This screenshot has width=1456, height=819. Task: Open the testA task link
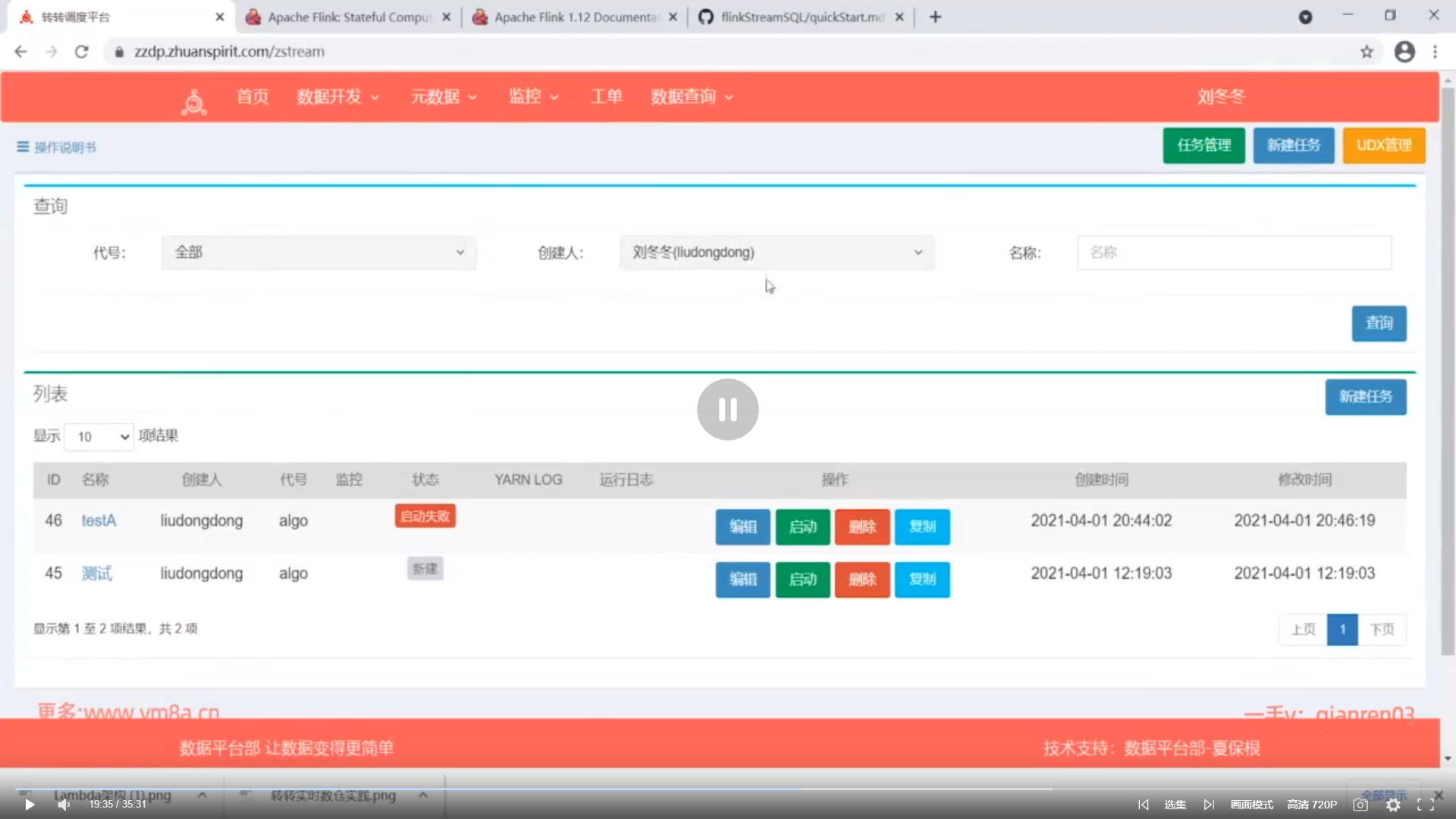pyautogui.click(x=99, y=521)
